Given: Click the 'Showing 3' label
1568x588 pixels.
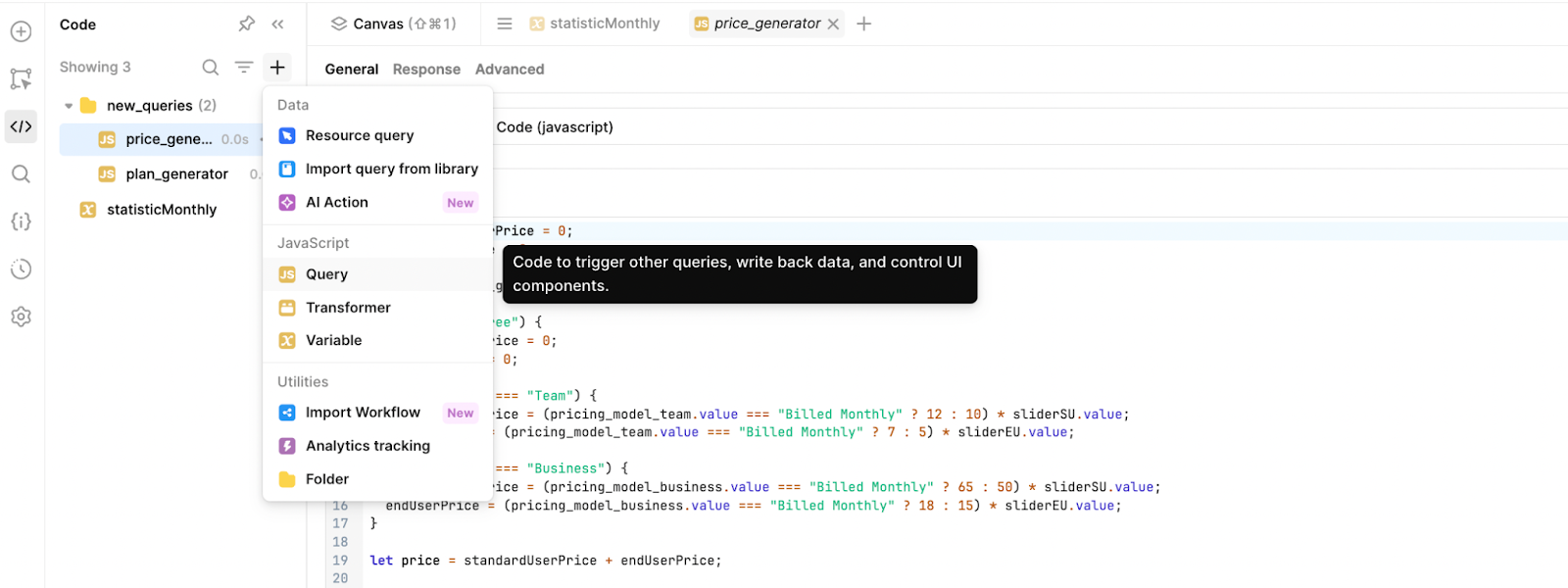Looking at the screenshot, I should pyautogui.click(x=95, y=67).
